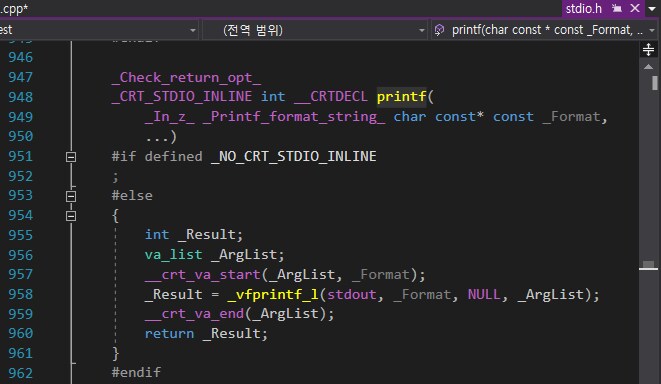Close the stdio.h tab

tap(635, 8)
